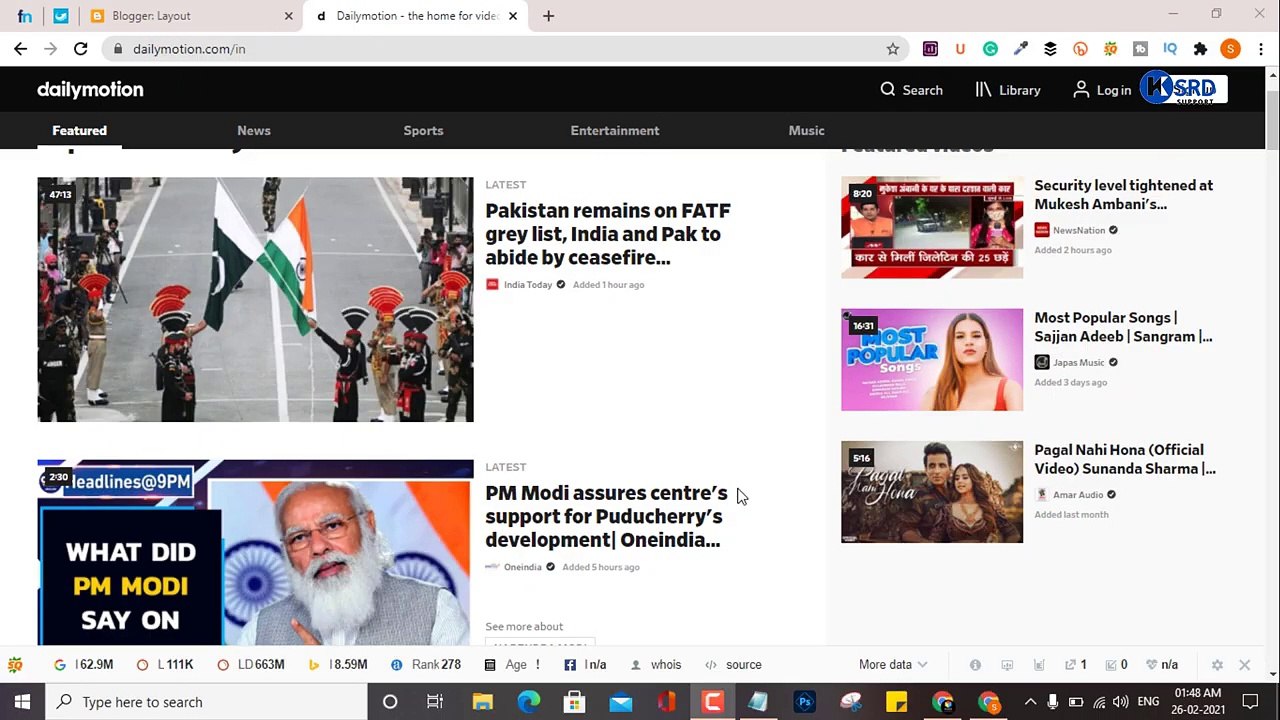Open a new browser tab
1280x720 pixels.
click(x=548, y=16)
